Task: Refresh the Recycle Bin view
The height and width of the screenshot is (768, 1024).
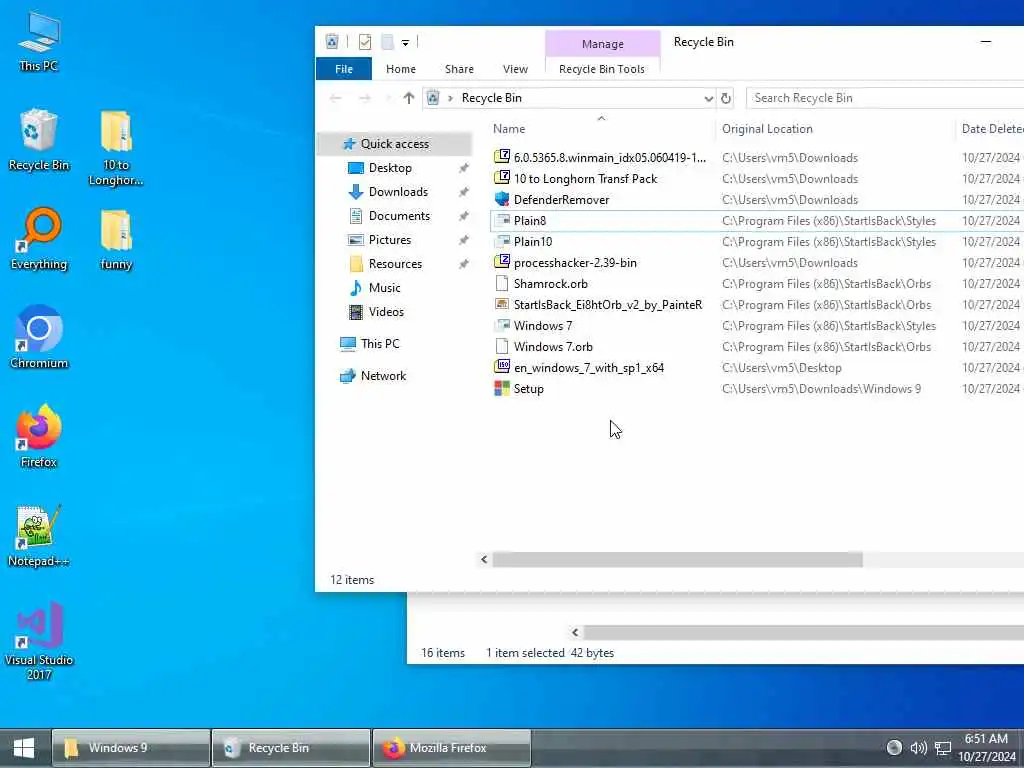Action: tap(726, 98)
